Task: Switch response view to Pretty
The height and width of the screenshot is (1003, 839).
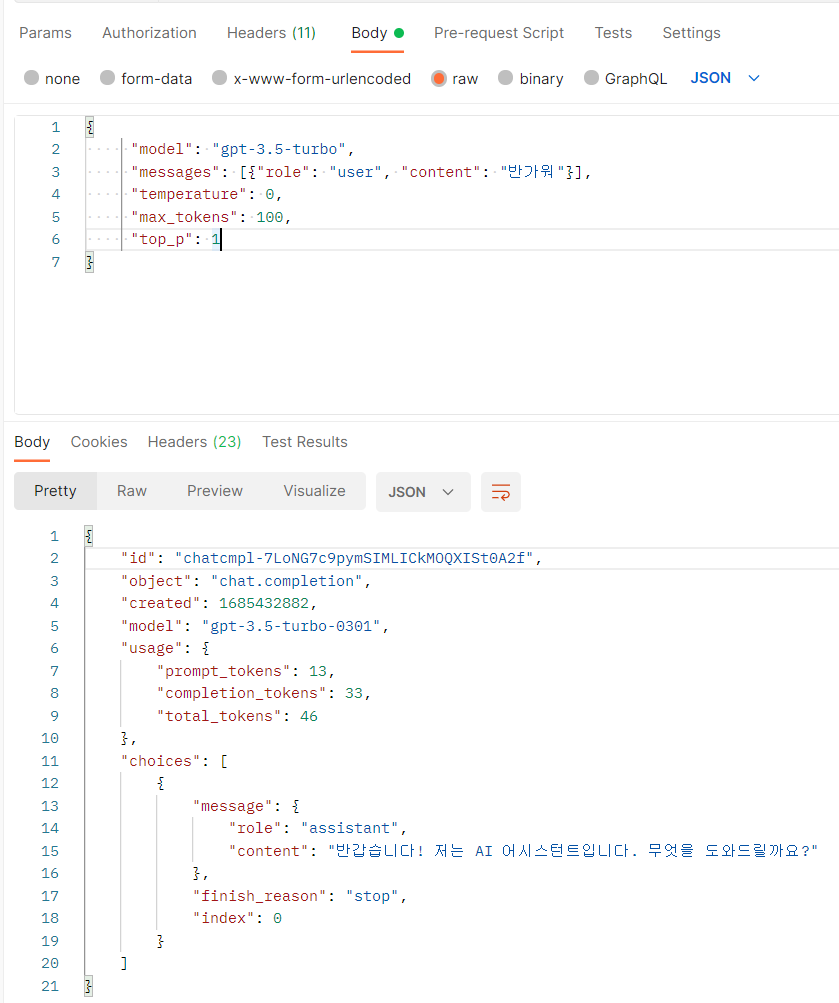Action: tap(55, 491)
